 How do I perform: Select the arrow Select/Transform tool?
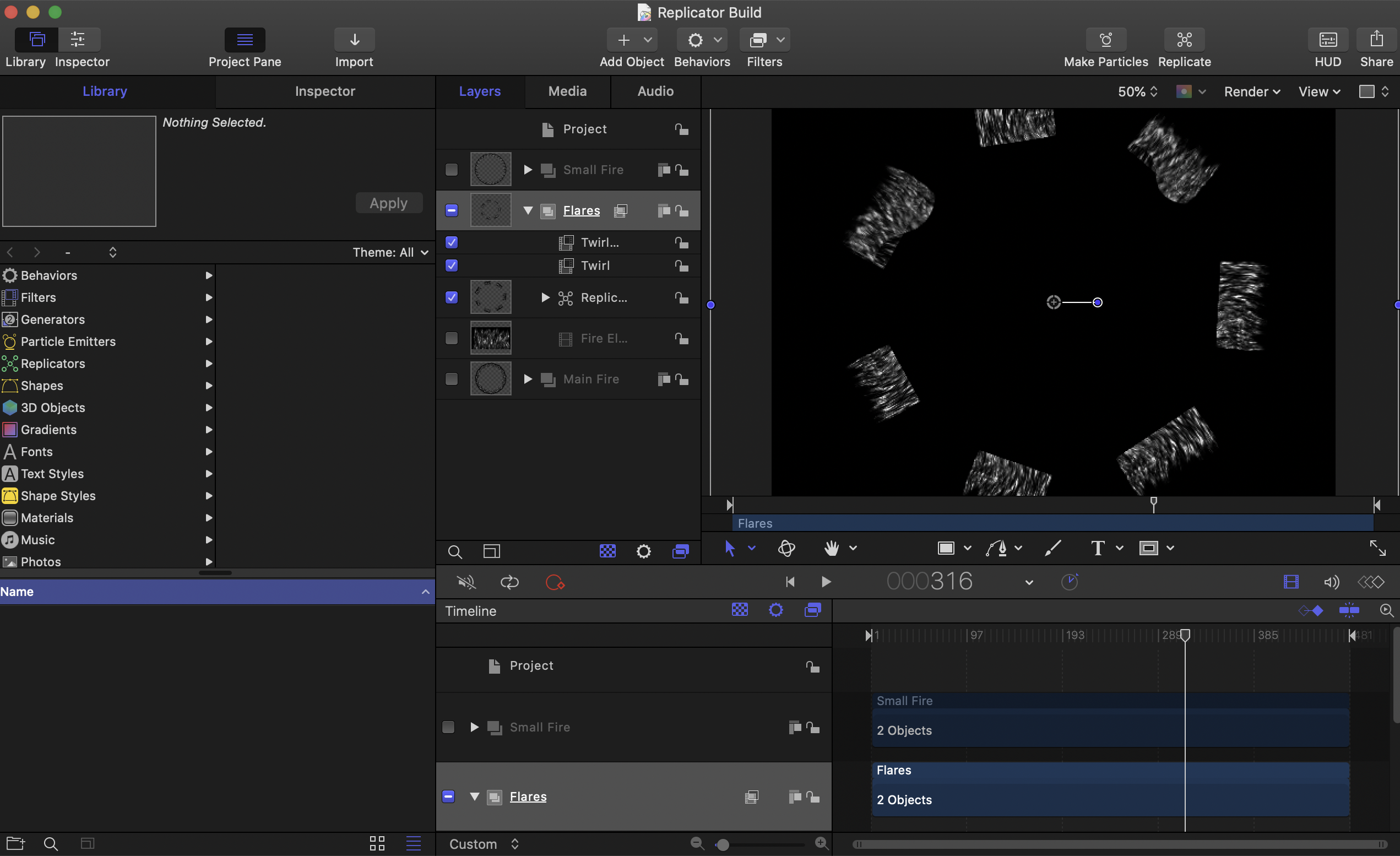(x=730, y=549)
